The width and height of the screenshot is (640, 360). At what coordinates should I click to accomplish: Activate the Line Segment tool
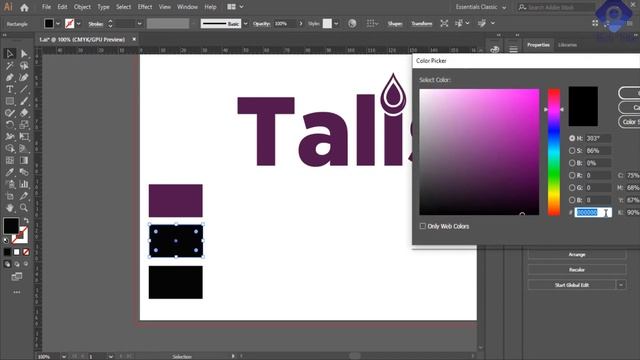coord(24,89)
